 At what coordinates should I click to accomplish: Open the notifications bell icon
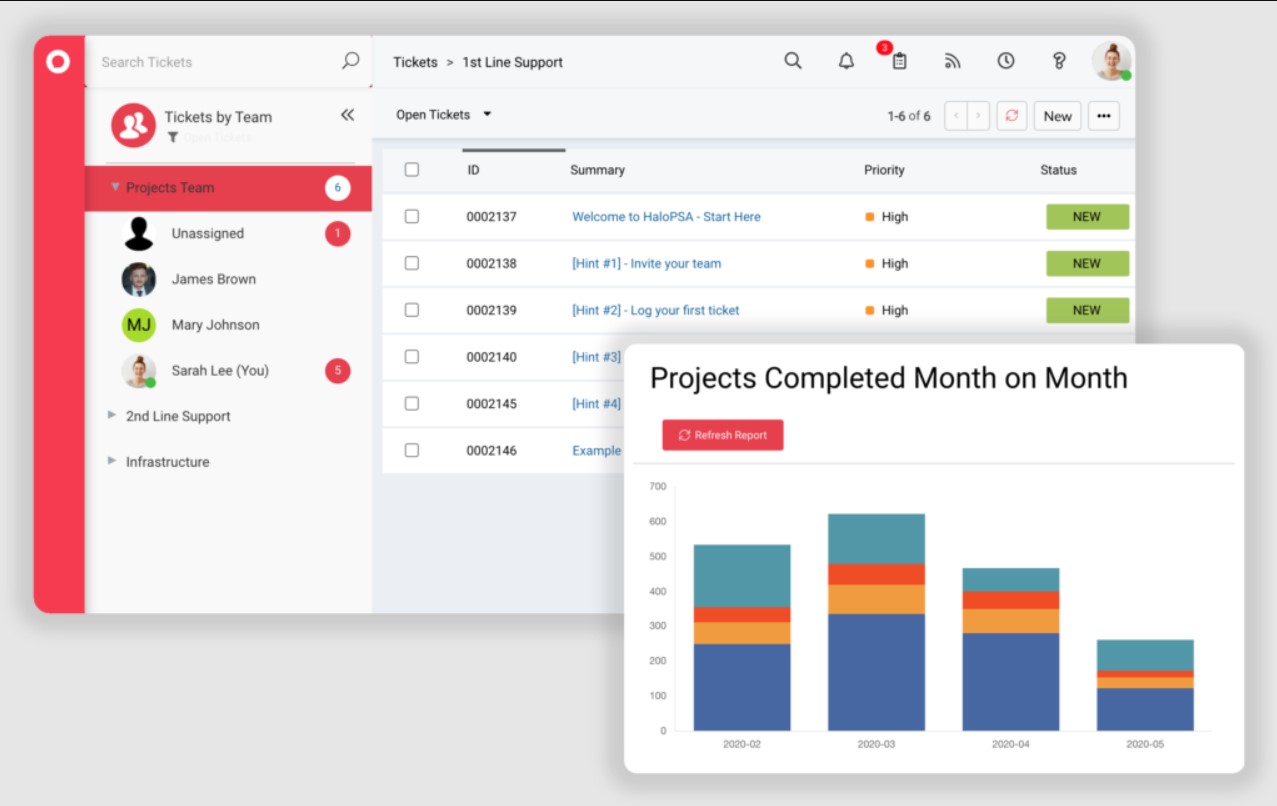click(846, 61)
